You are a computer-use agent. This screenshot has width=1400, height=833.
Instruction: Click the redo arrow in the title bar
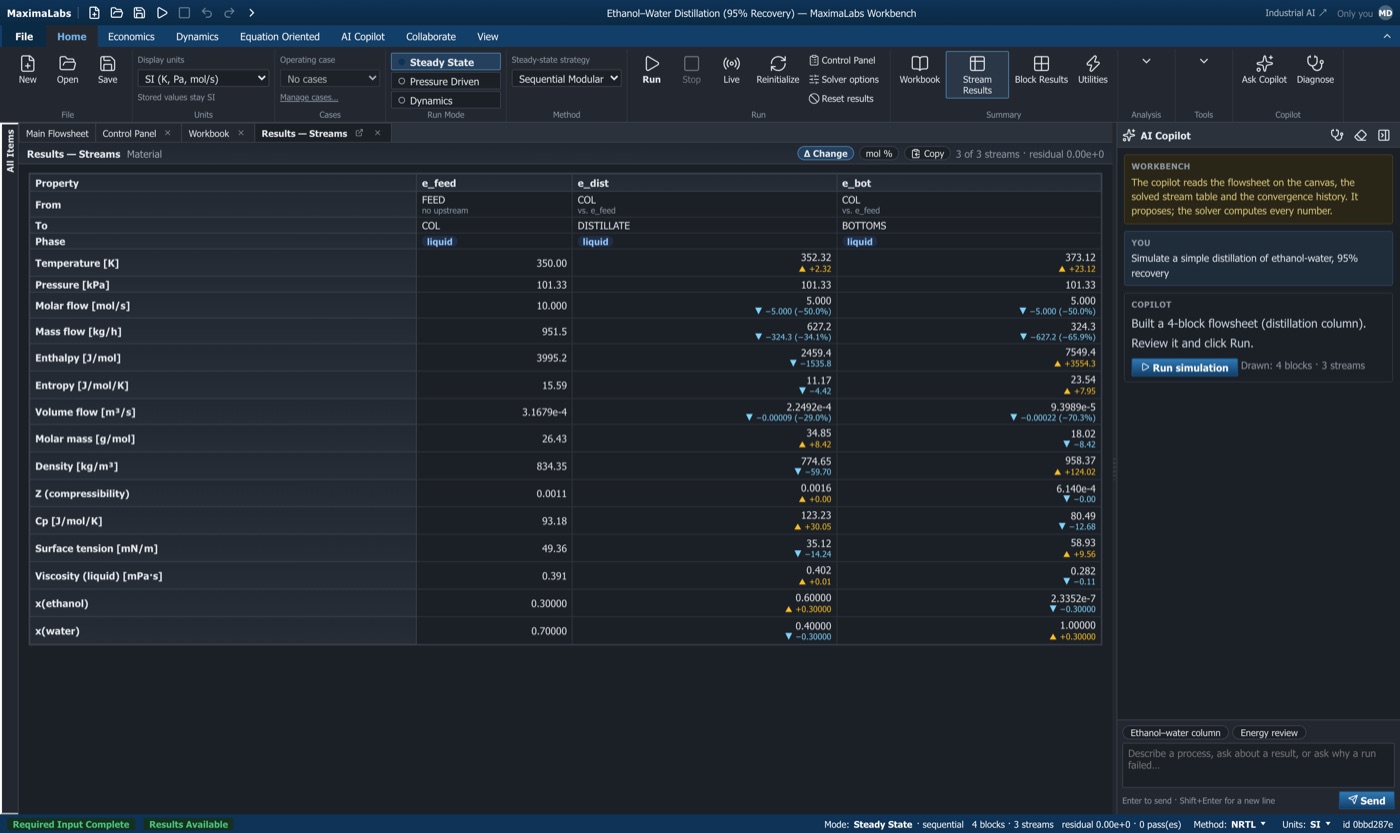(229, 13)
